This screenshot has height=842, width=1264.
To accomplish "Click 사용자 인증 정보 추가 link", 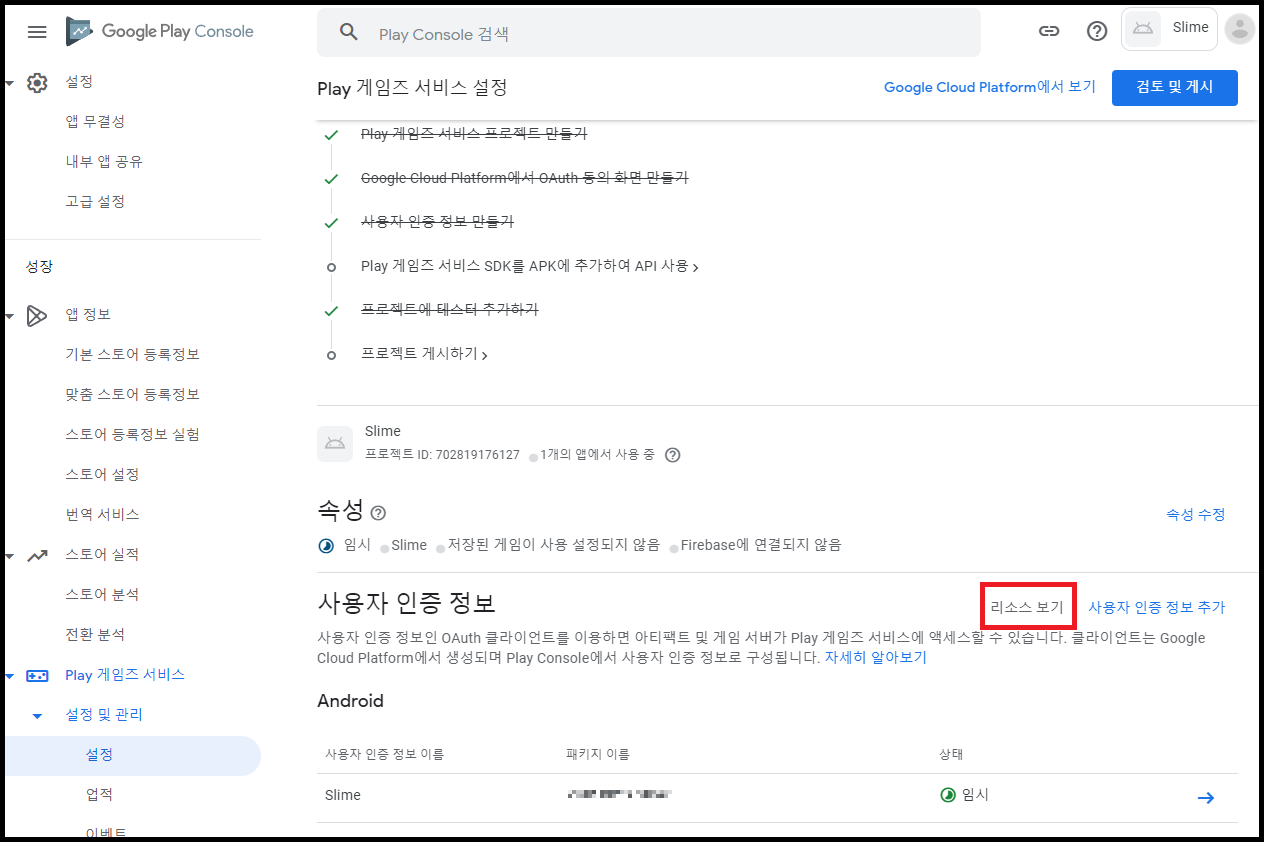I will pyautogui.click(x=1156, y=607).
